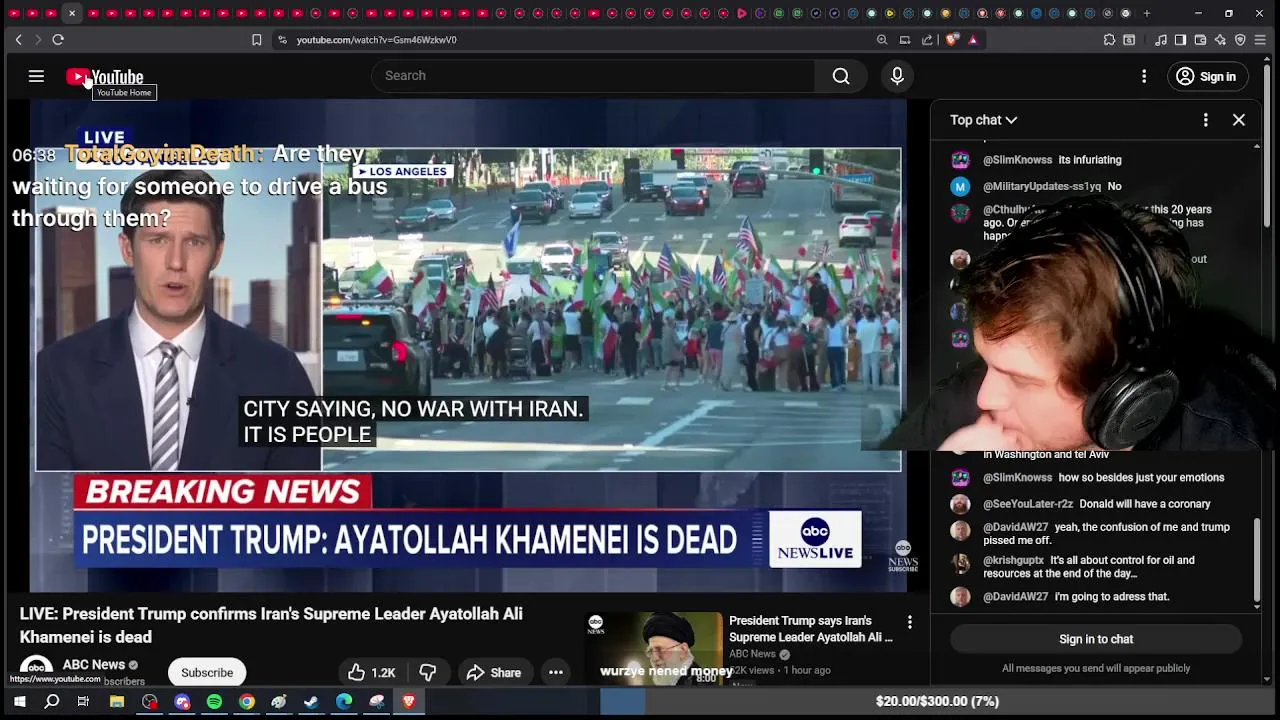Viewport: 1280px width, 720px height.
Task: Open Brave VPN shield icon
Action: coord(1240,40)
